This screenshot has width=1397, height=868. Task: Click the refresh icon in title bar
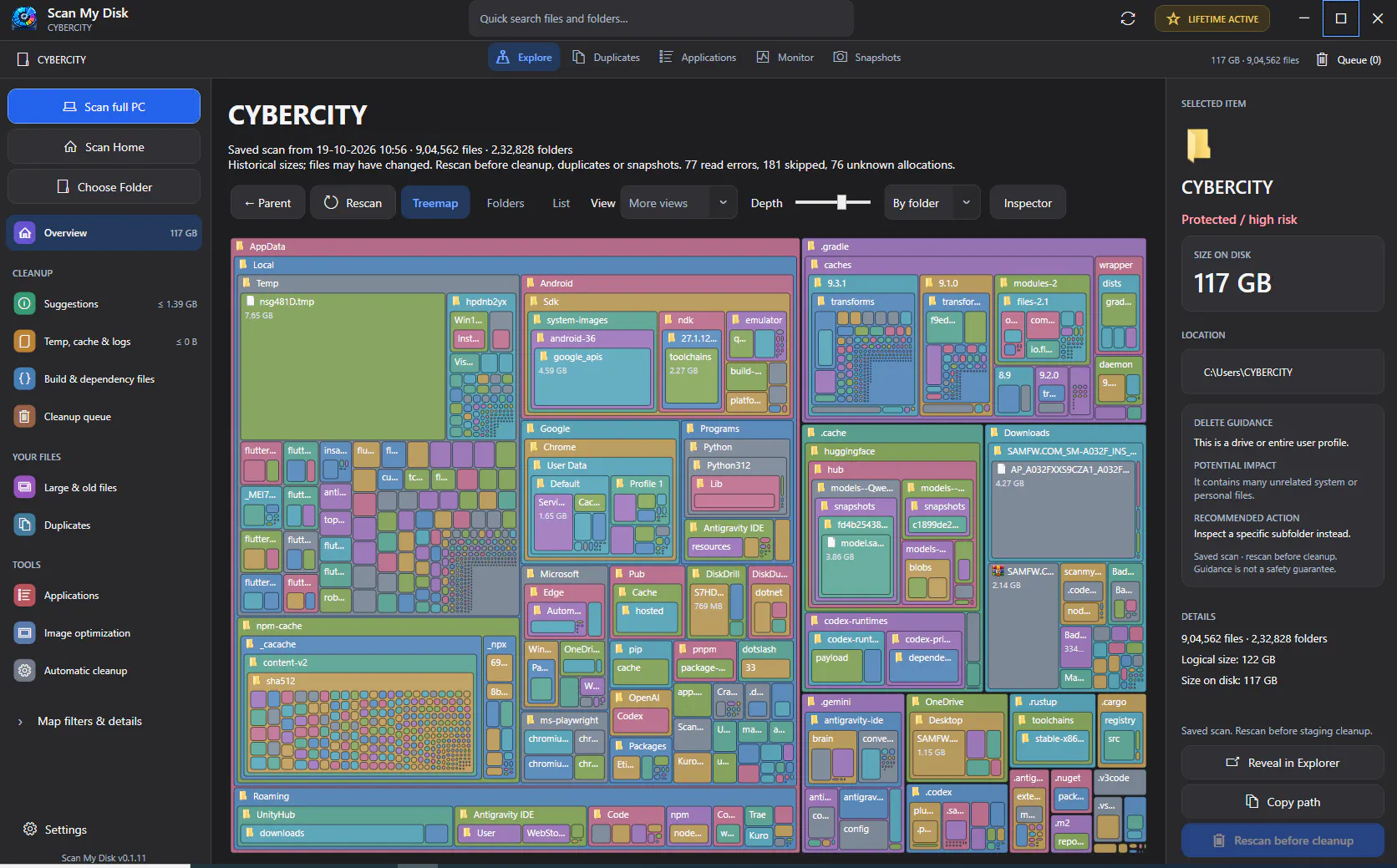(x=1128, y=18)
